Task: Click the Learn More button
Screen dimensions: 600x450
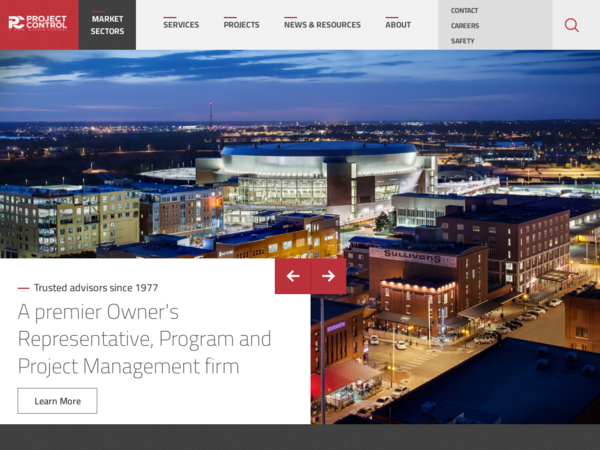Action: (x=57, y=401)
